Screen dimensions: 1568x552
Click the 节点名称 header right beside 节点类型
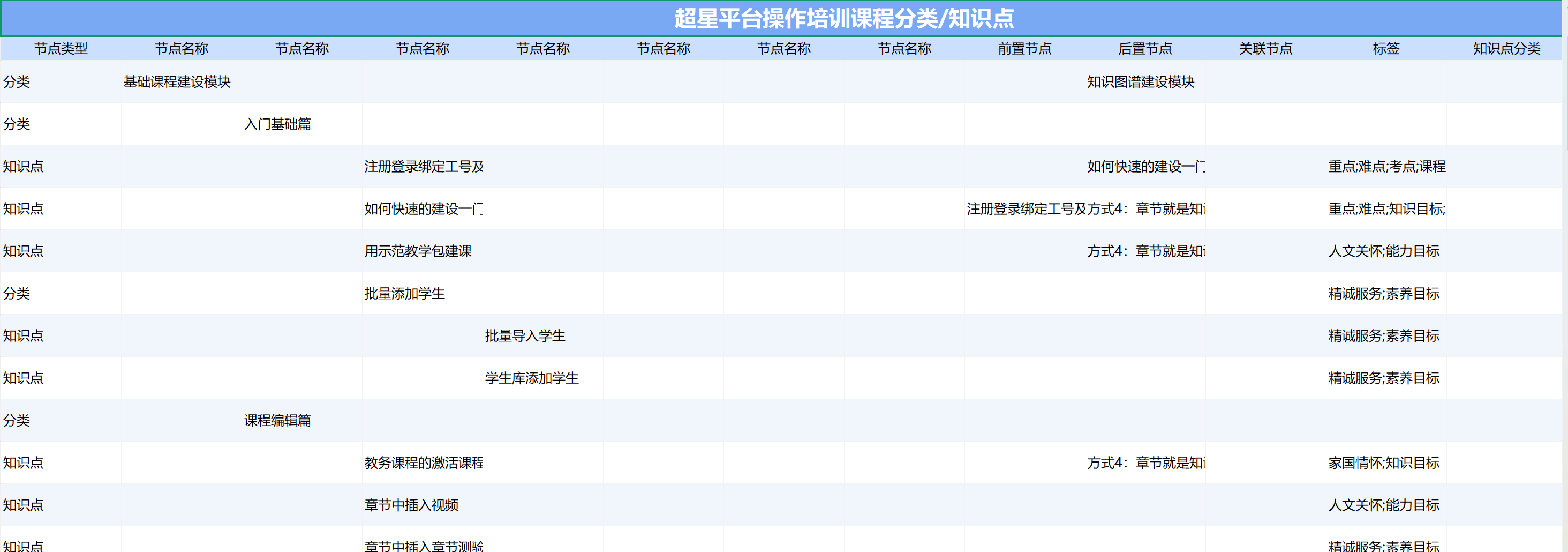click(182, 49)
